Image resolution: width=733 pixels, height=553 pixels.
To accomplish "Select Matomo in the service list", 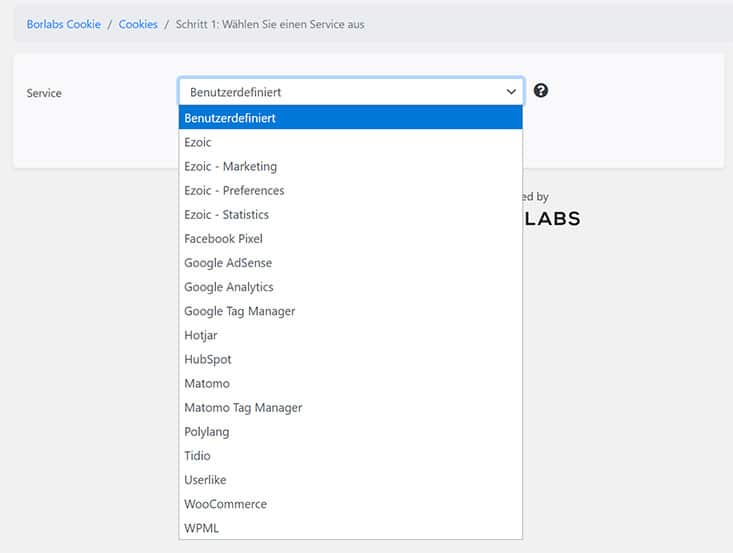I will tap(351, 384).
